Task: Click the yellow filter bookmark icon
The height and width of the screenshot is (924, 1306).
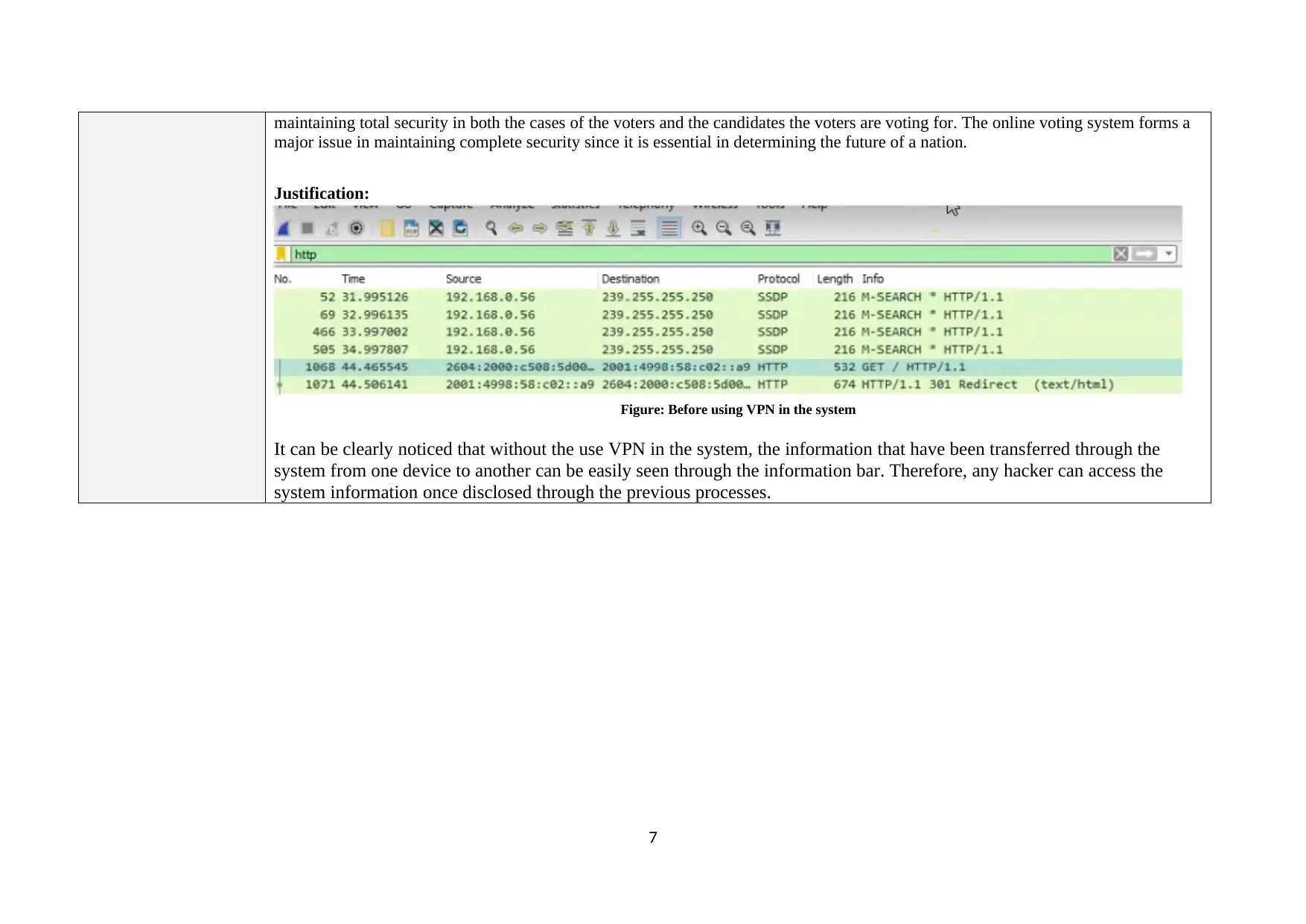Action: 281,254
